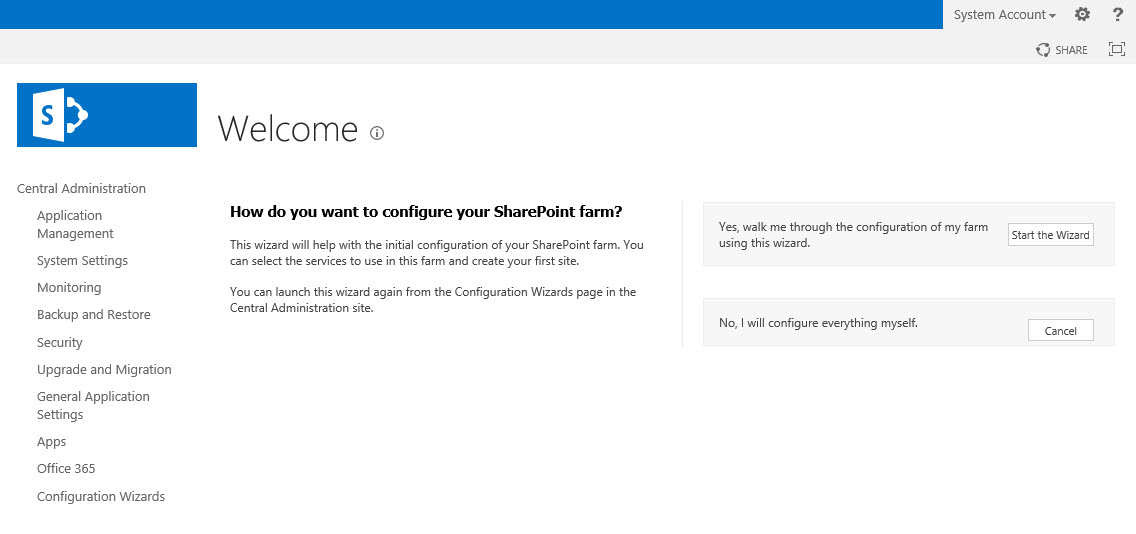Start the Wizard for farm configuration
The height and width of the screenshot is (534, 1136).
[x=1050, y=235]
